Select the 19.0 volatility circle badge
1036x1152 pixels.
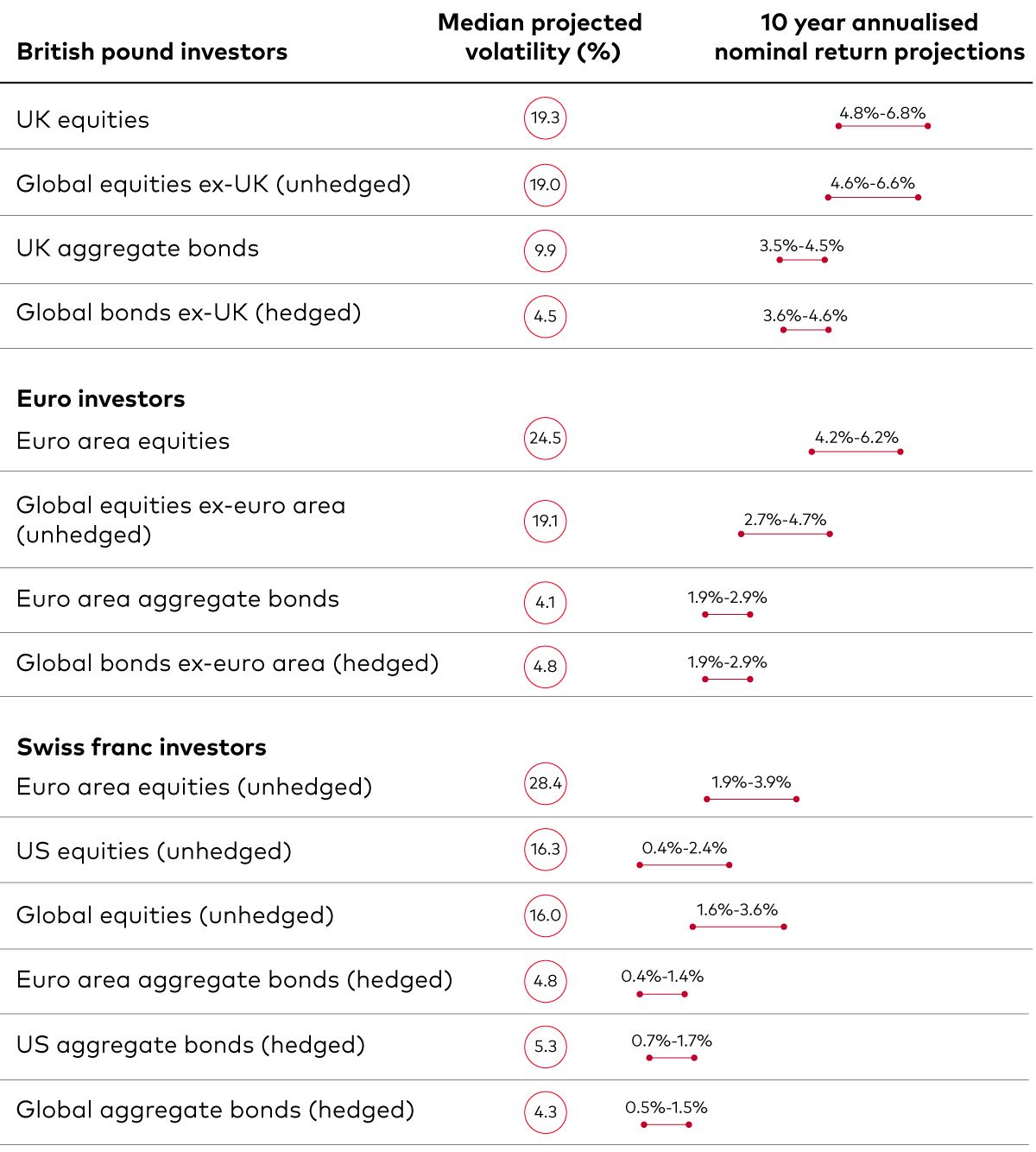(545, 185)
